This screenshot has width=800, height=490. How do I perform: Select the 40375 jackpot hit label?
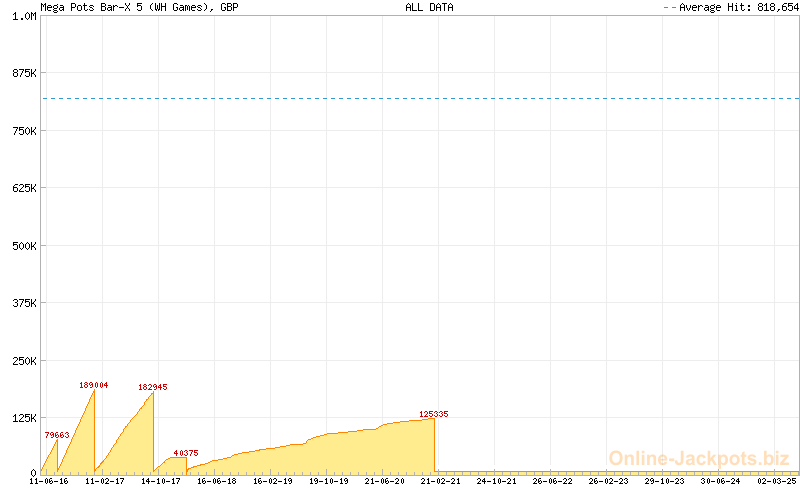coord(186,453)
